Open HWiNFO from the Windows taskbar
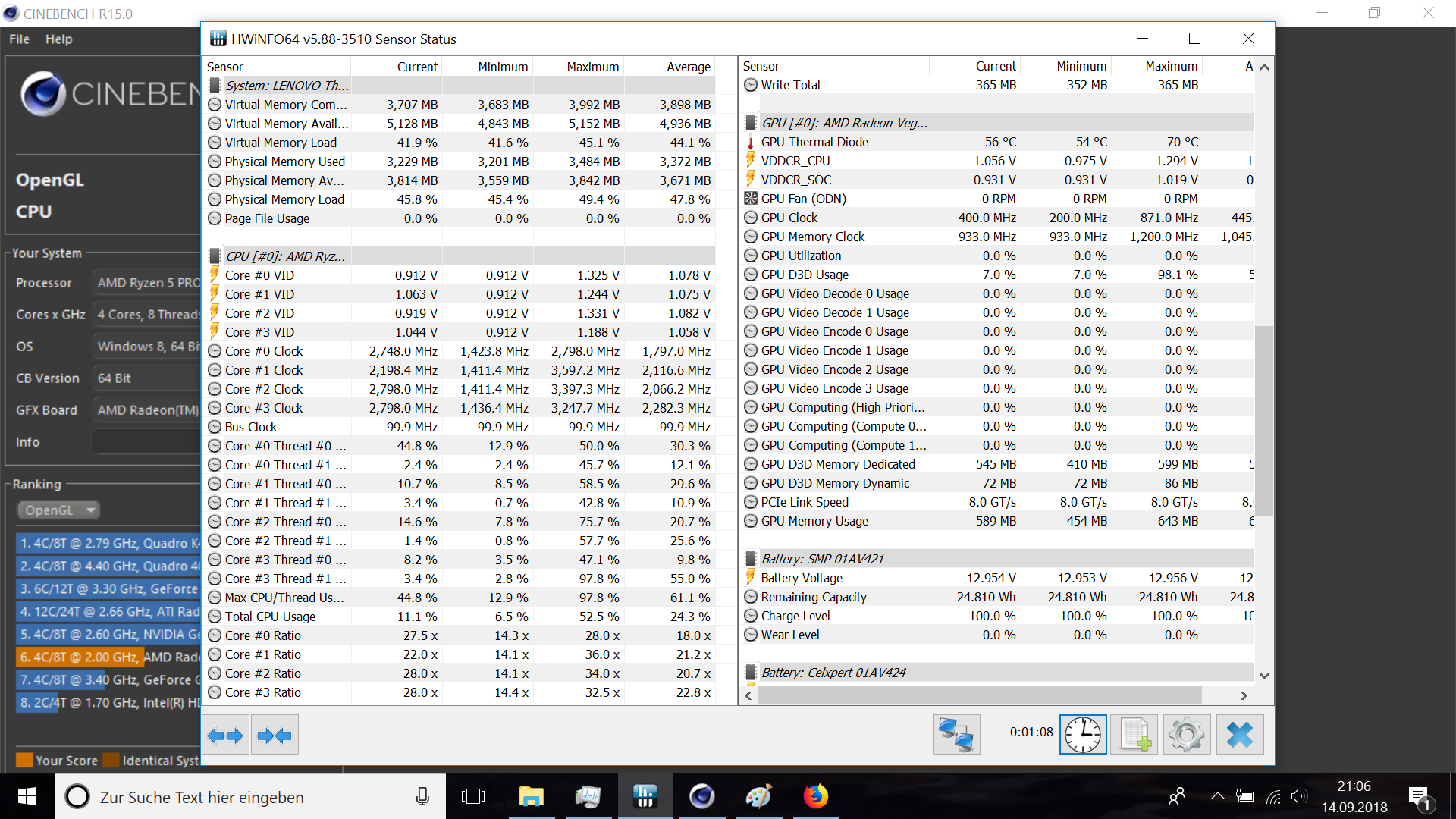This screenshot has height=819, width=1456. pos(645,796)
